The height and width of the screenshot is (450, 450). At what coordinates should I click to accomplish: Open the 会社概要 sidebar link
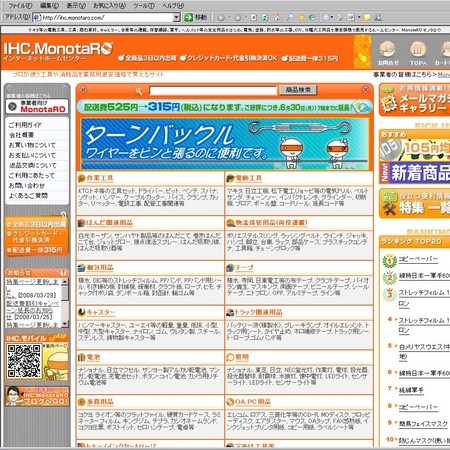[21, 135]
